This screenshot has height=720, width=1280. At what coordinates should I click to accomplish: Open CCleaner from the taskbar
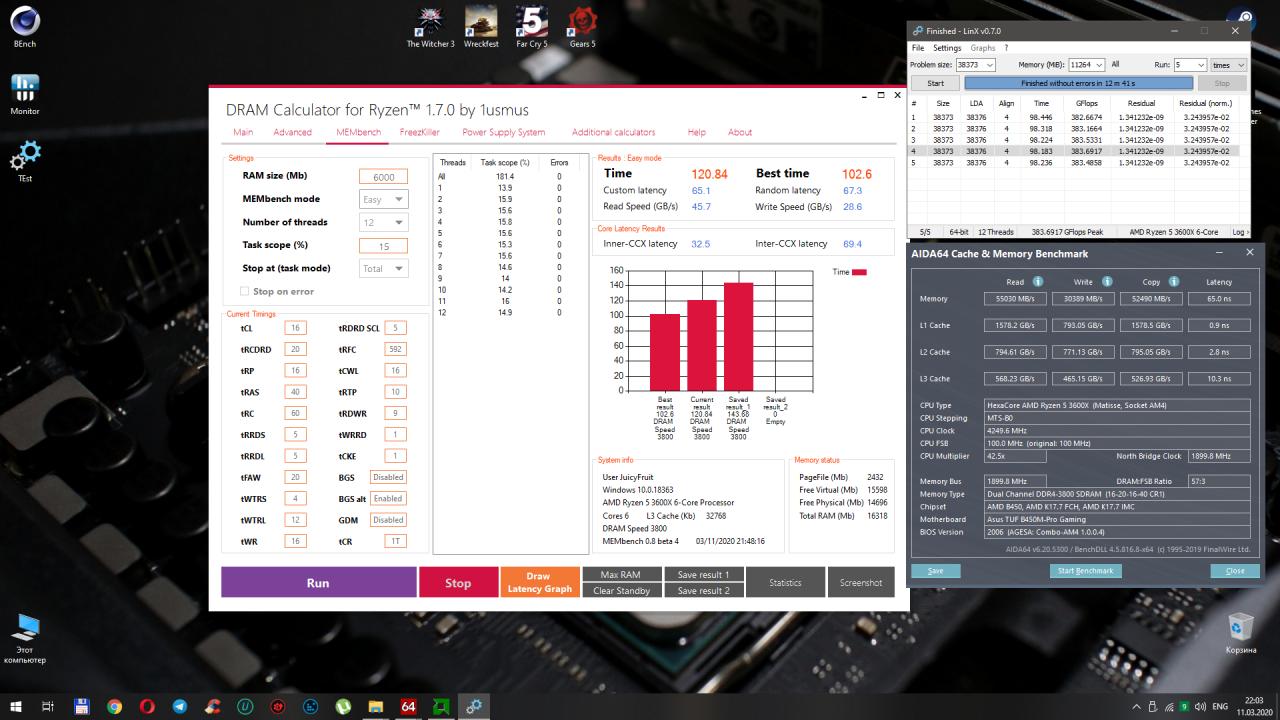coord(212,706)
